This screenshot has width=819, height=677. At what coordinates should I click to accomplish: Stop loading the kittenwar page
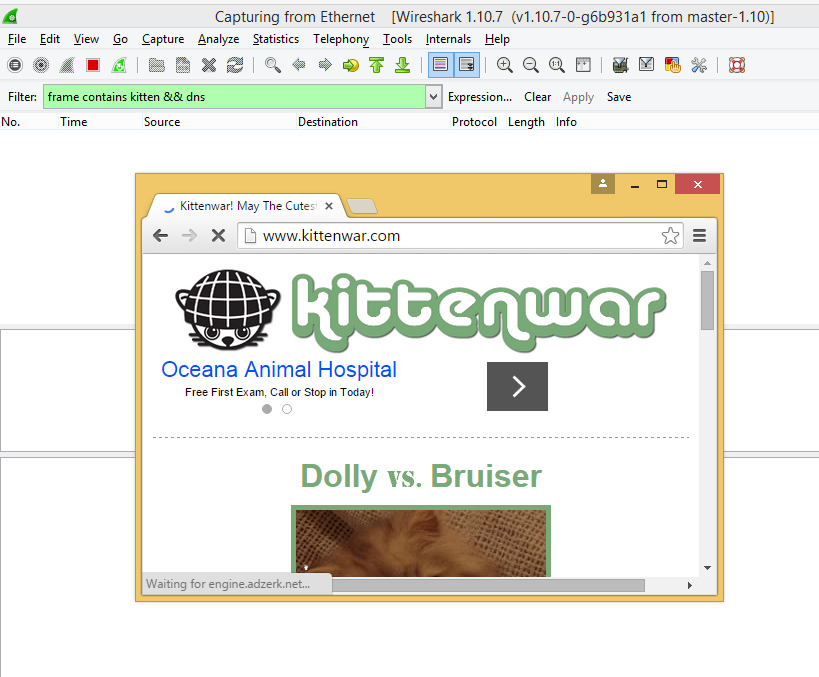click(x=218, y=236)
